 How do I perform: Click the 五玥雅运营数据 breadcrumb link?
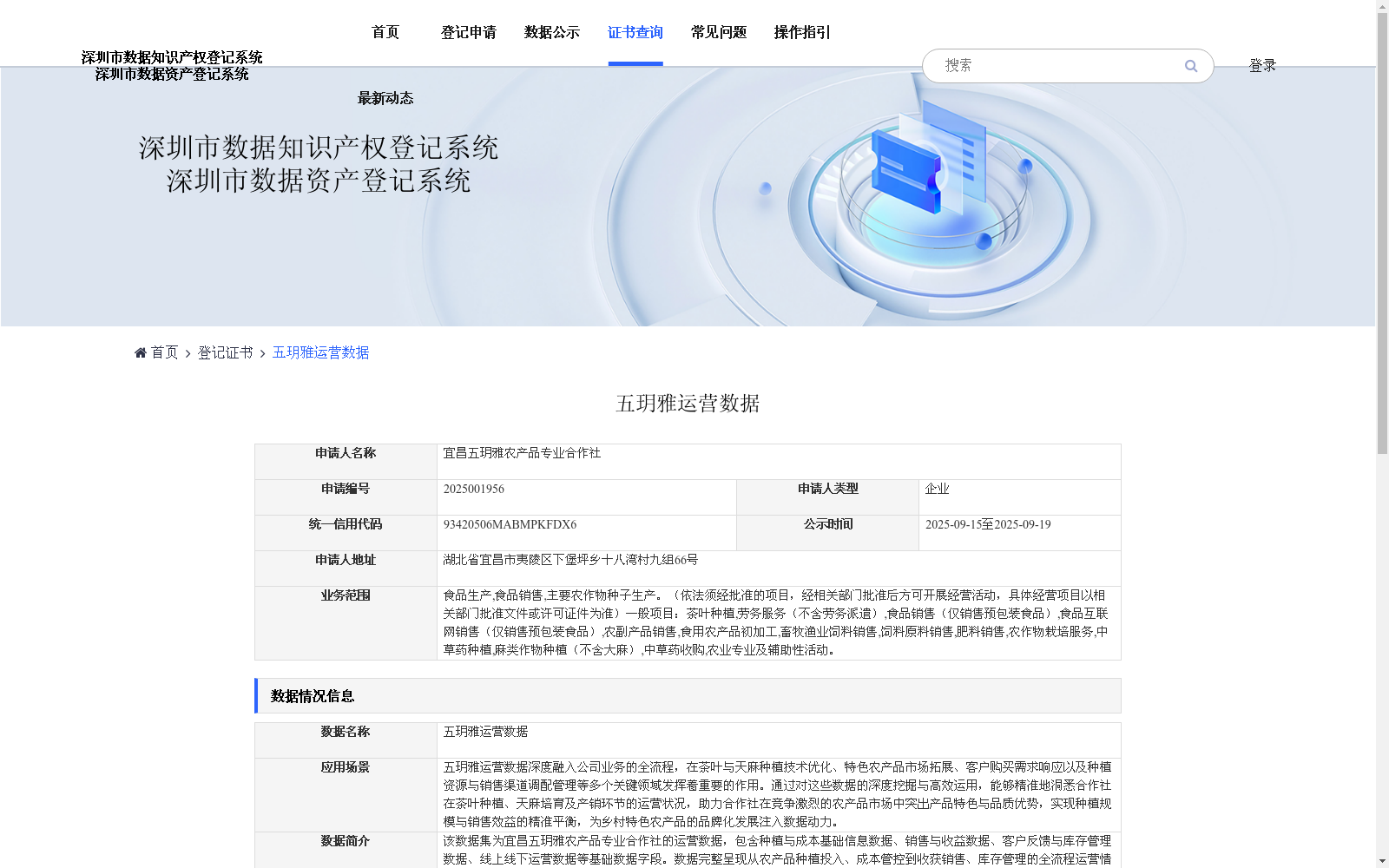(321, 352)
